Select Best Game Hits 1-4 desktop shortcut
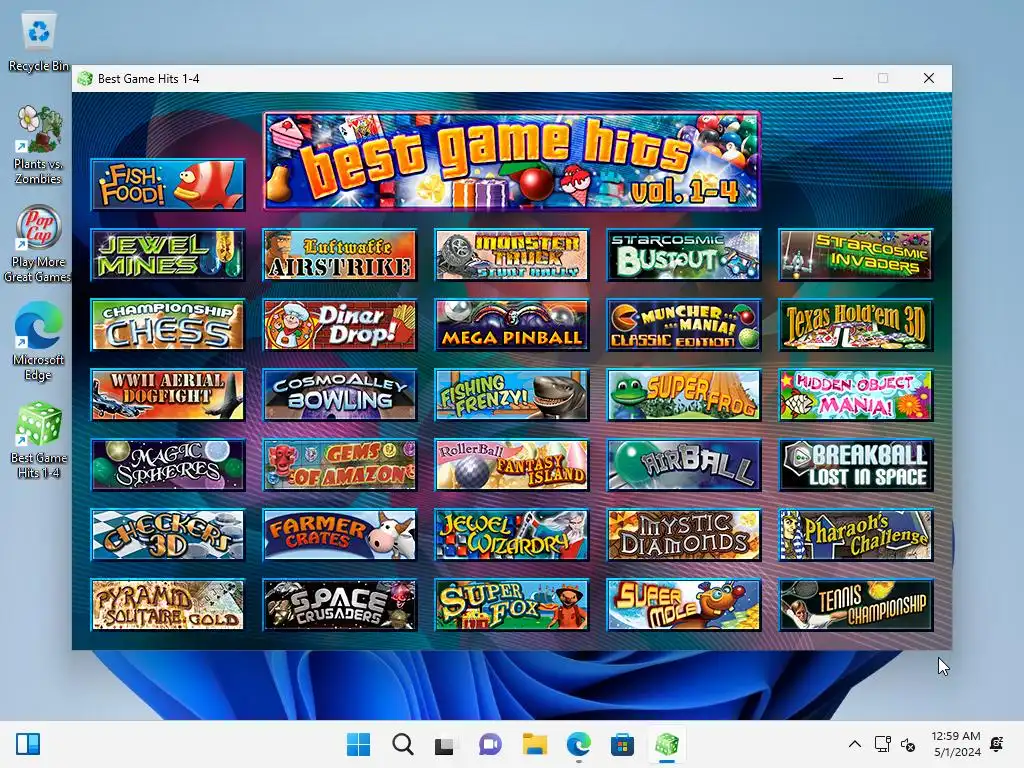The image size is (1024, 768). pyautogui.click(x=39, y=440)
